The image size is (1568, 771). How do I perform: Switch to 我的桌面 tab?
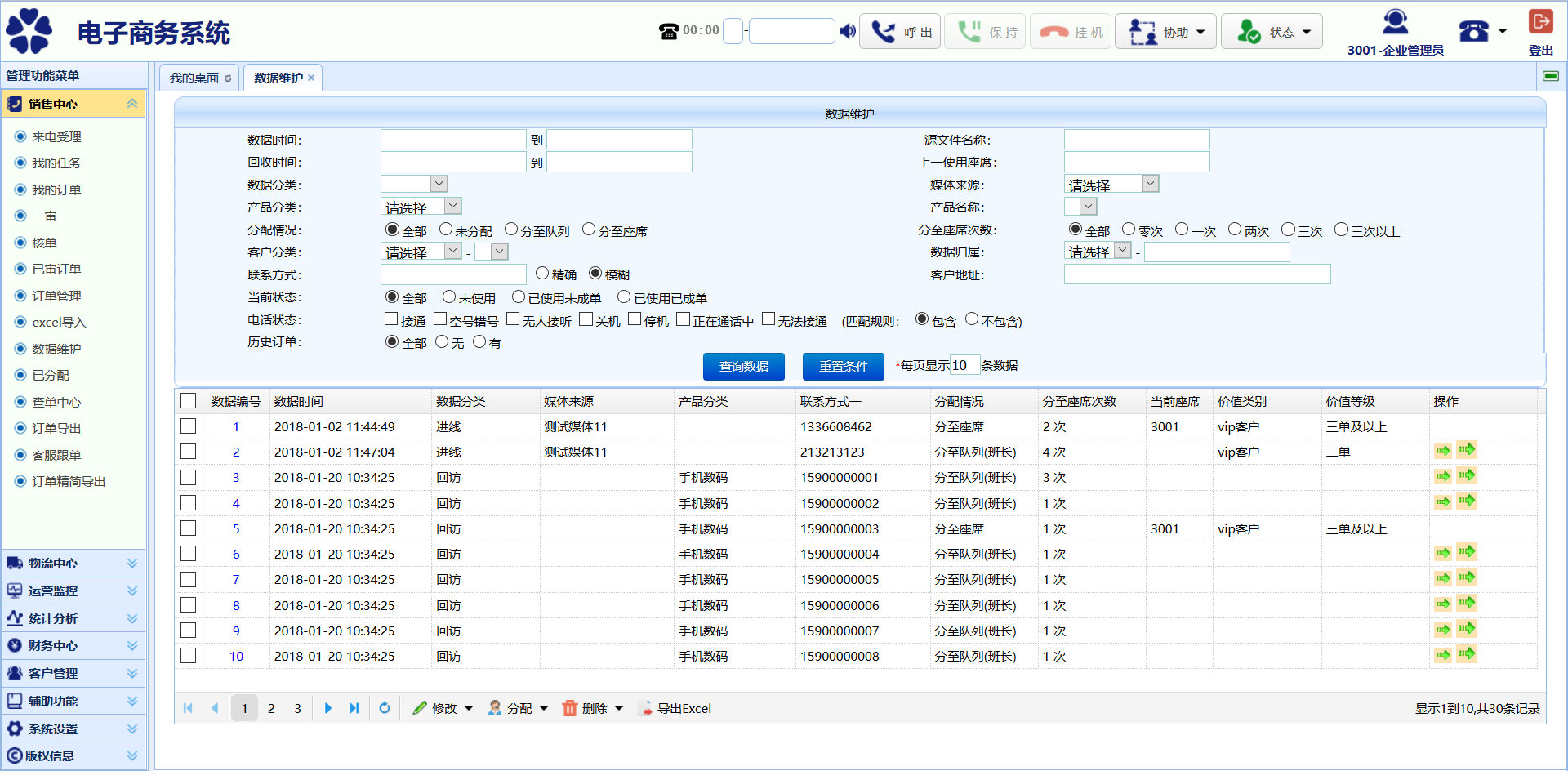coord(194,78)
